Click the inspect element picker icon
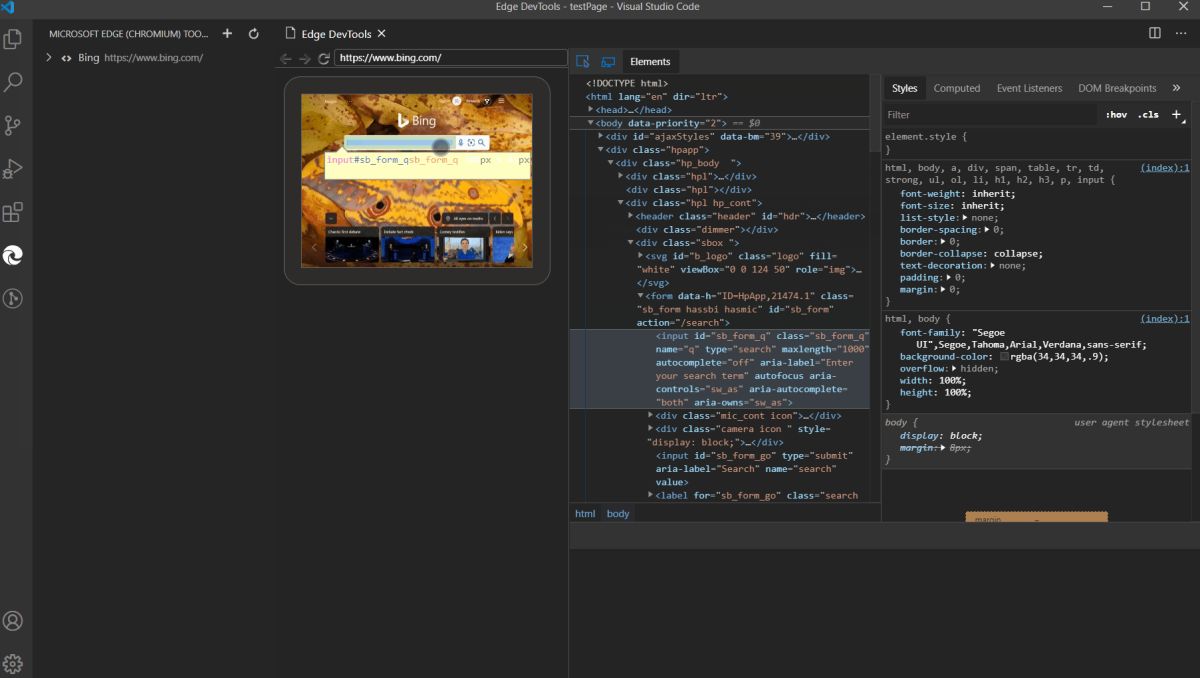 pos(583,61)
